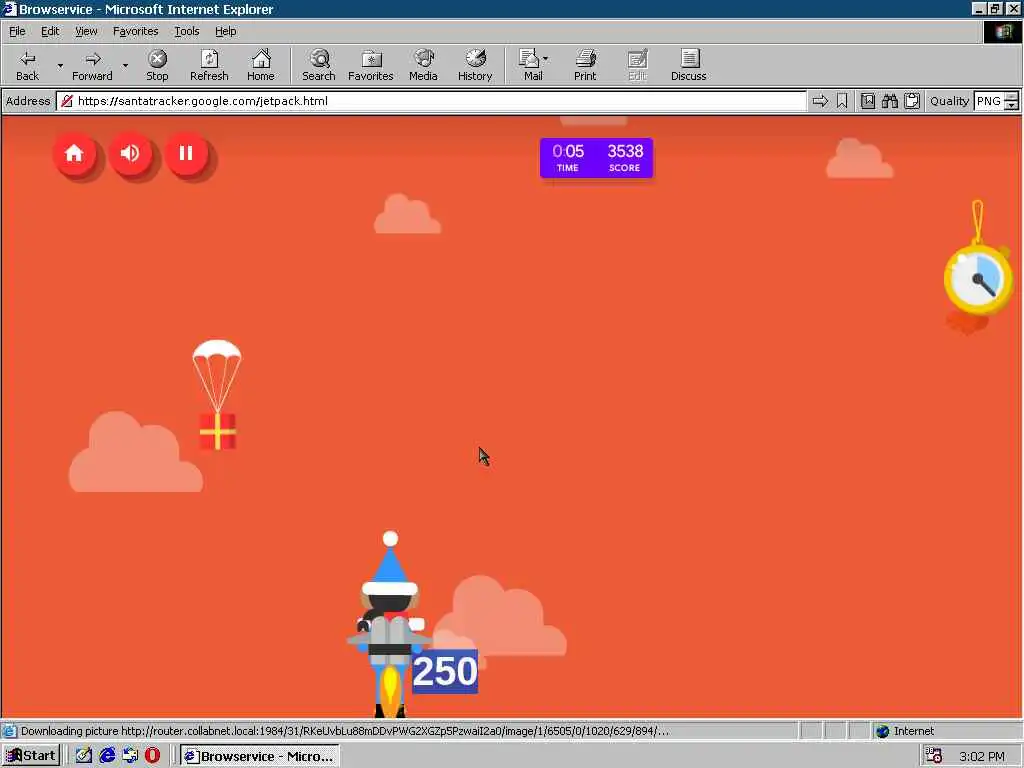Open the Favorites menu
This screenshot has height=768, width=1024.
(135, 31)
